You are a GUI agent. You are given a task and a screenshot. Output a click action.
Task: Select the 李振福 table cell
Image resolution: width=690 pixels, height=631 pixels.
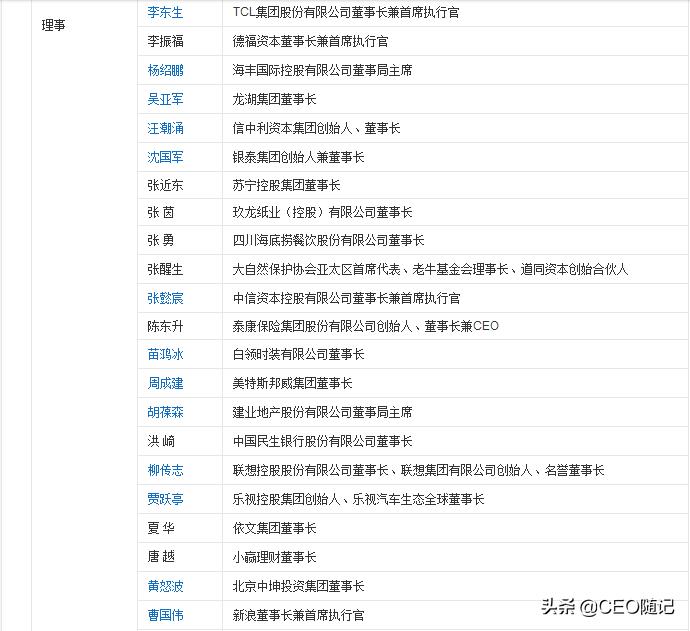click(165, 41)
